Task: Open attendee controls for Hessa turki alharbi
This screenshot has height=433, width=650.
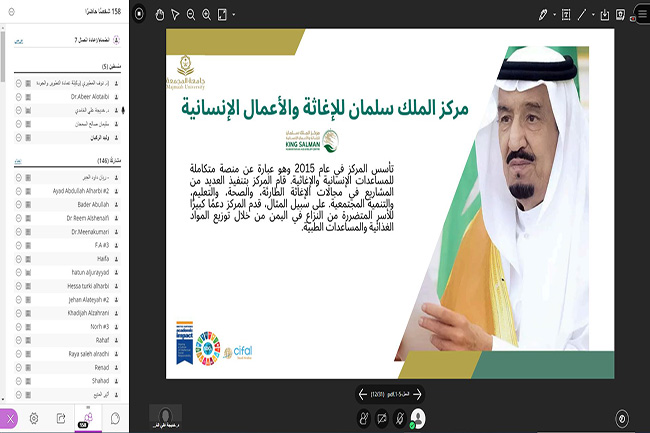Action: click(x=19, y=286)
